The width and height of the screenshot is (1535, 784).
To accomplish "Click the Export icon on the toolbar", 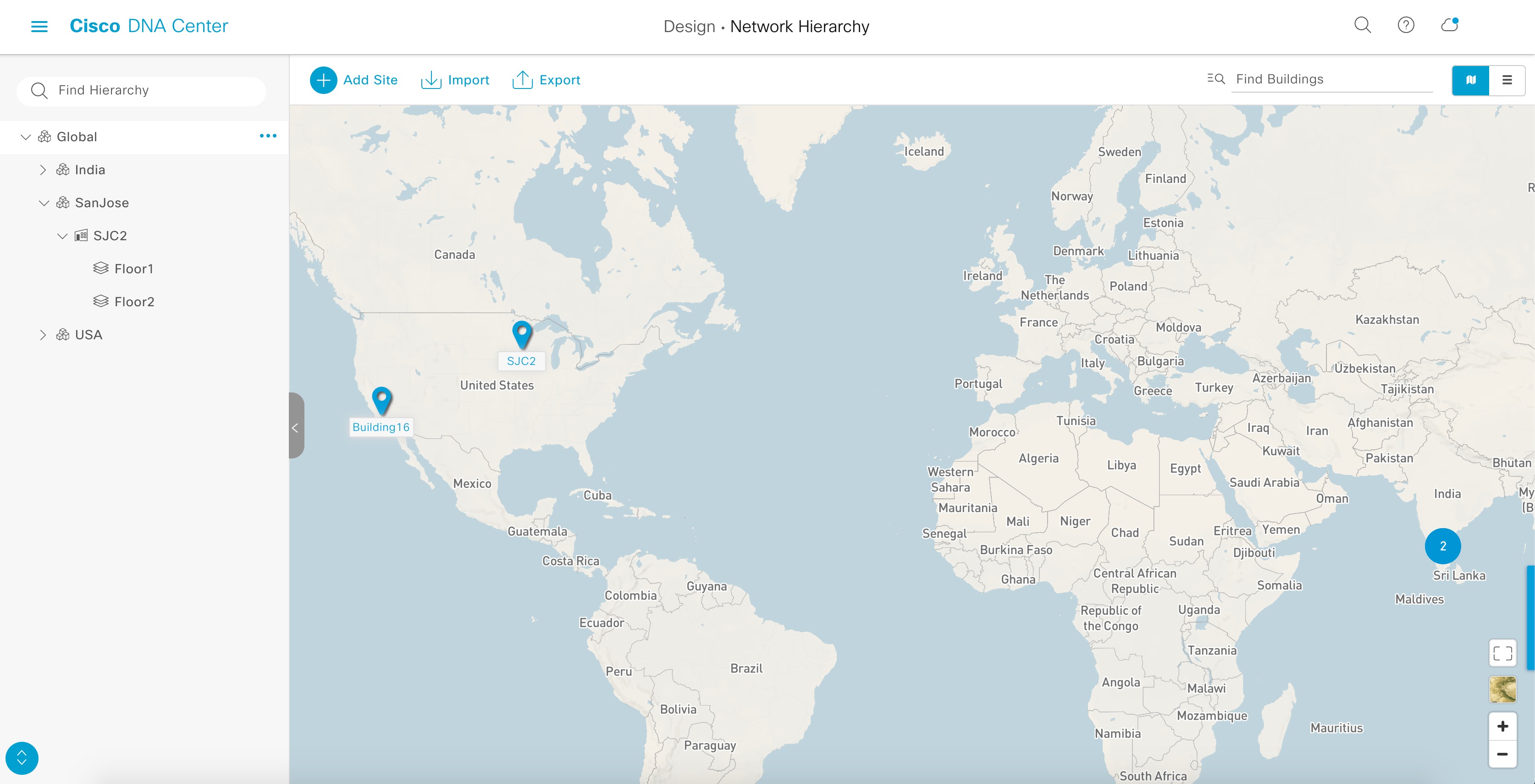I will click(x=523, y=79).
